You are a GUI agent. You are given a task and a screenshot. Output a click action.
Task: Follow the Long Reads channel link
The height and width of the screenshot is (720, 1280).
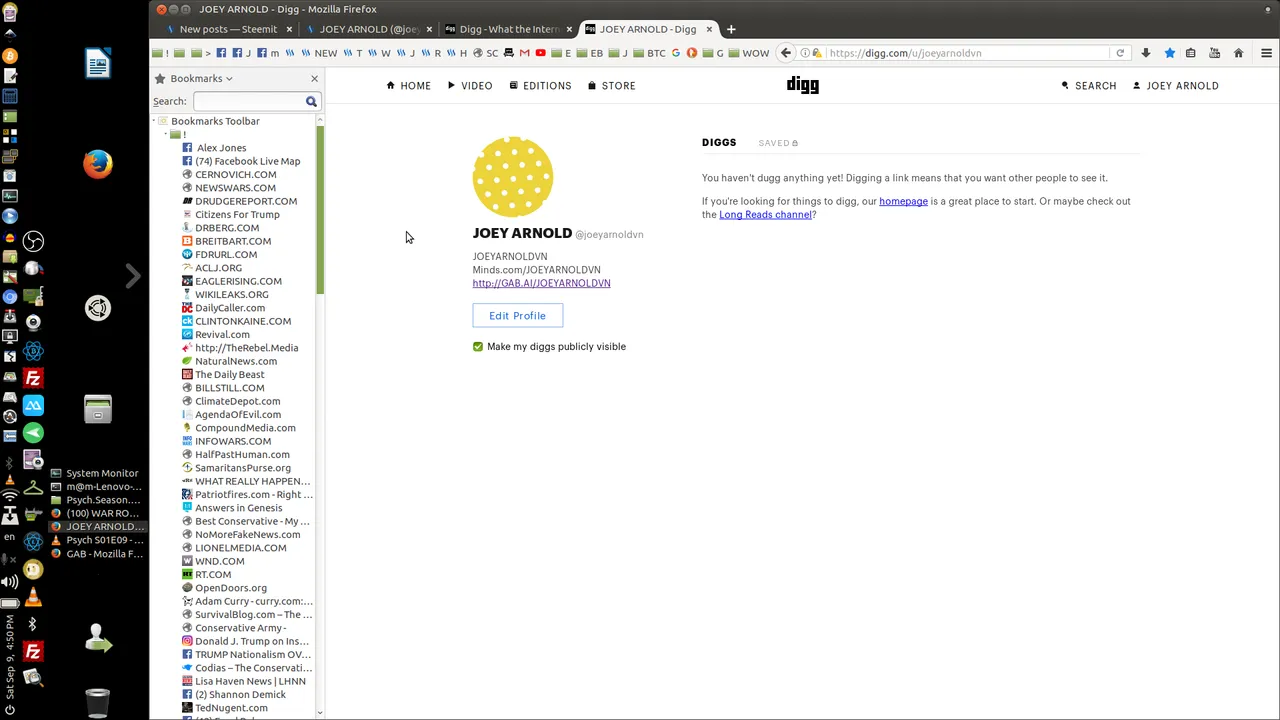coord(765,215)
